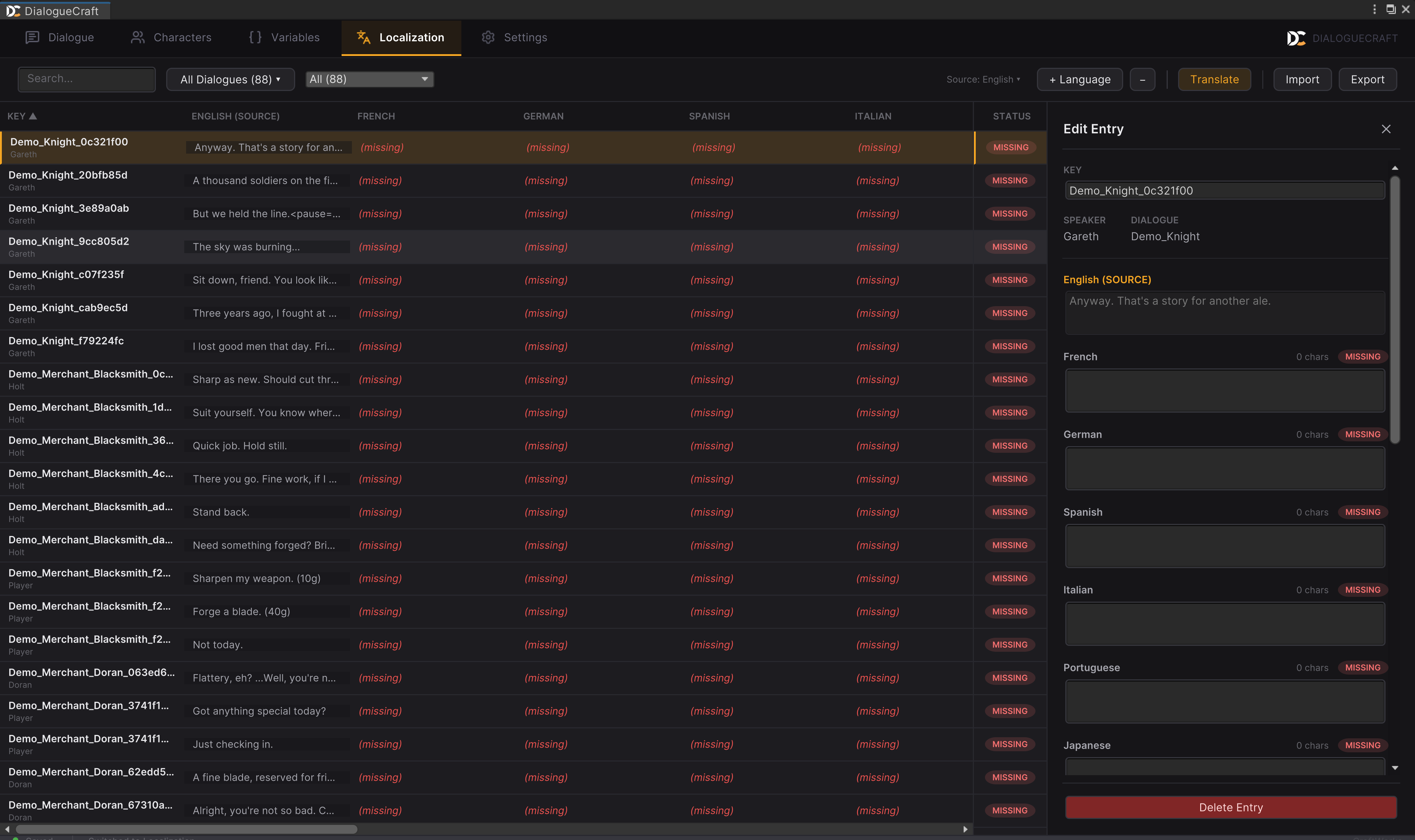Remove a language with the minus button

click(x=1142, y=79)
